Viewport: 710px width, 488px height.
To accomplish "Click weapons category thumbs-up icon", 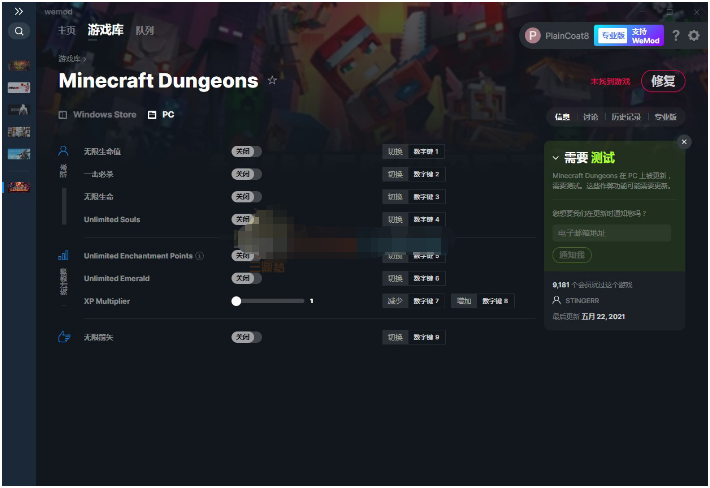I will [64, 337].
